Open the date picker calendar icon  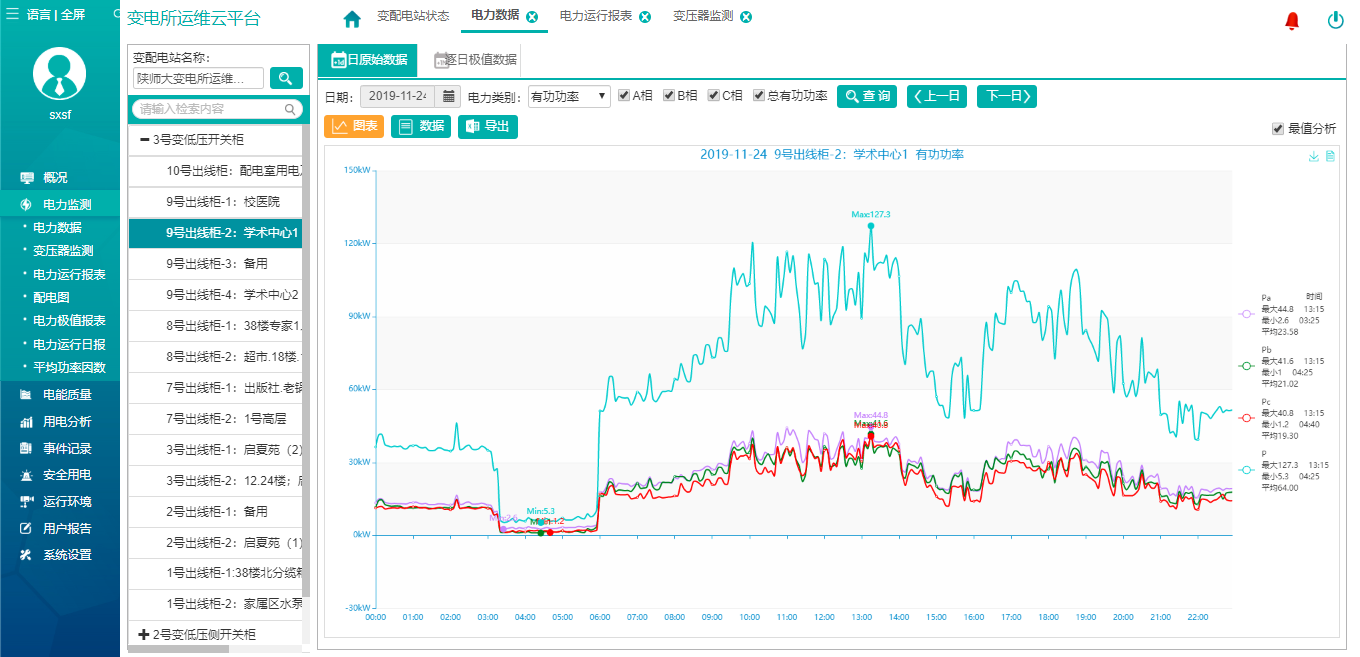[x=449, y=96]
